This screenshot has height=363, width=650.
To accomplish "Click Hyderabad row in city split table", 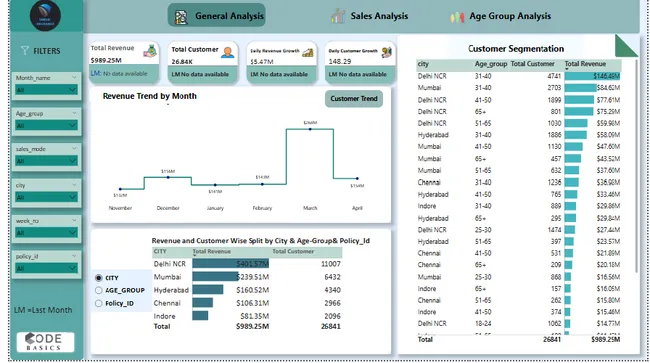I will tap(247, 290).
